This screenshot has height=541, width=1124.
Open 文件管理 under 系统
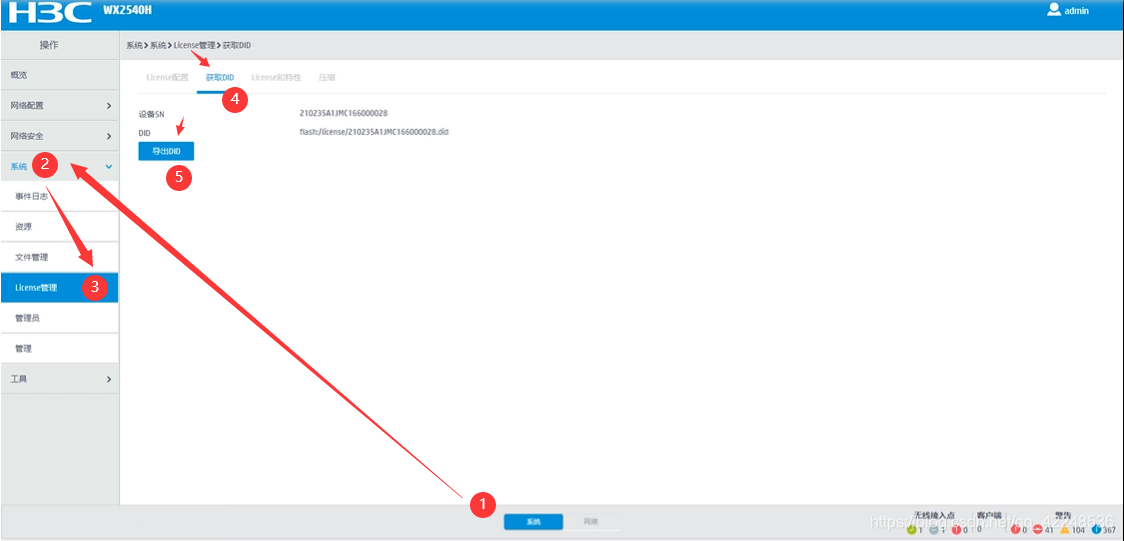pos(59,257)
